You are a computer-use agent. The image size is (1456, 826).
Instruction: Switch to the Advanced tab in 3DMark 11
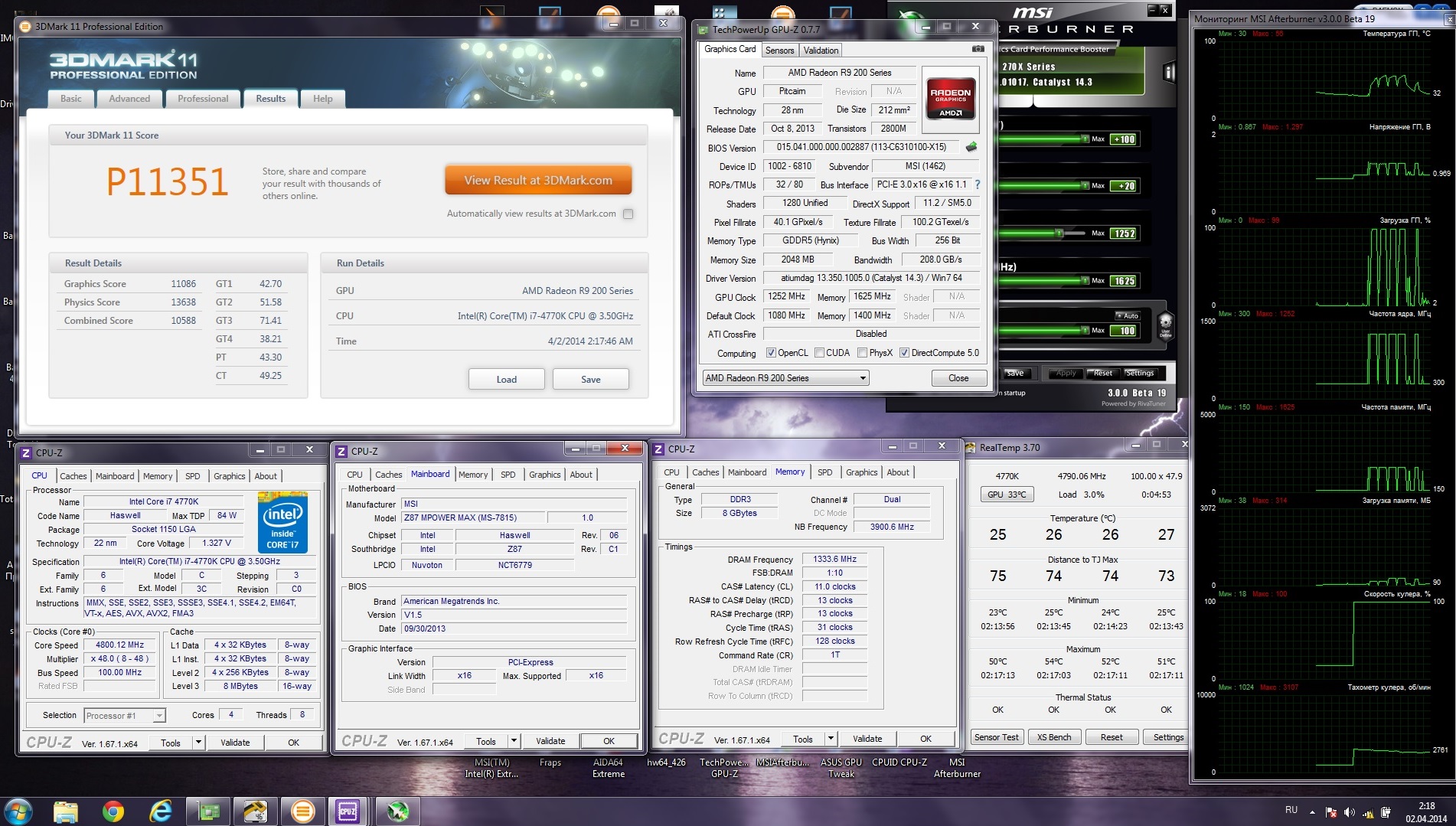point(129,99)
